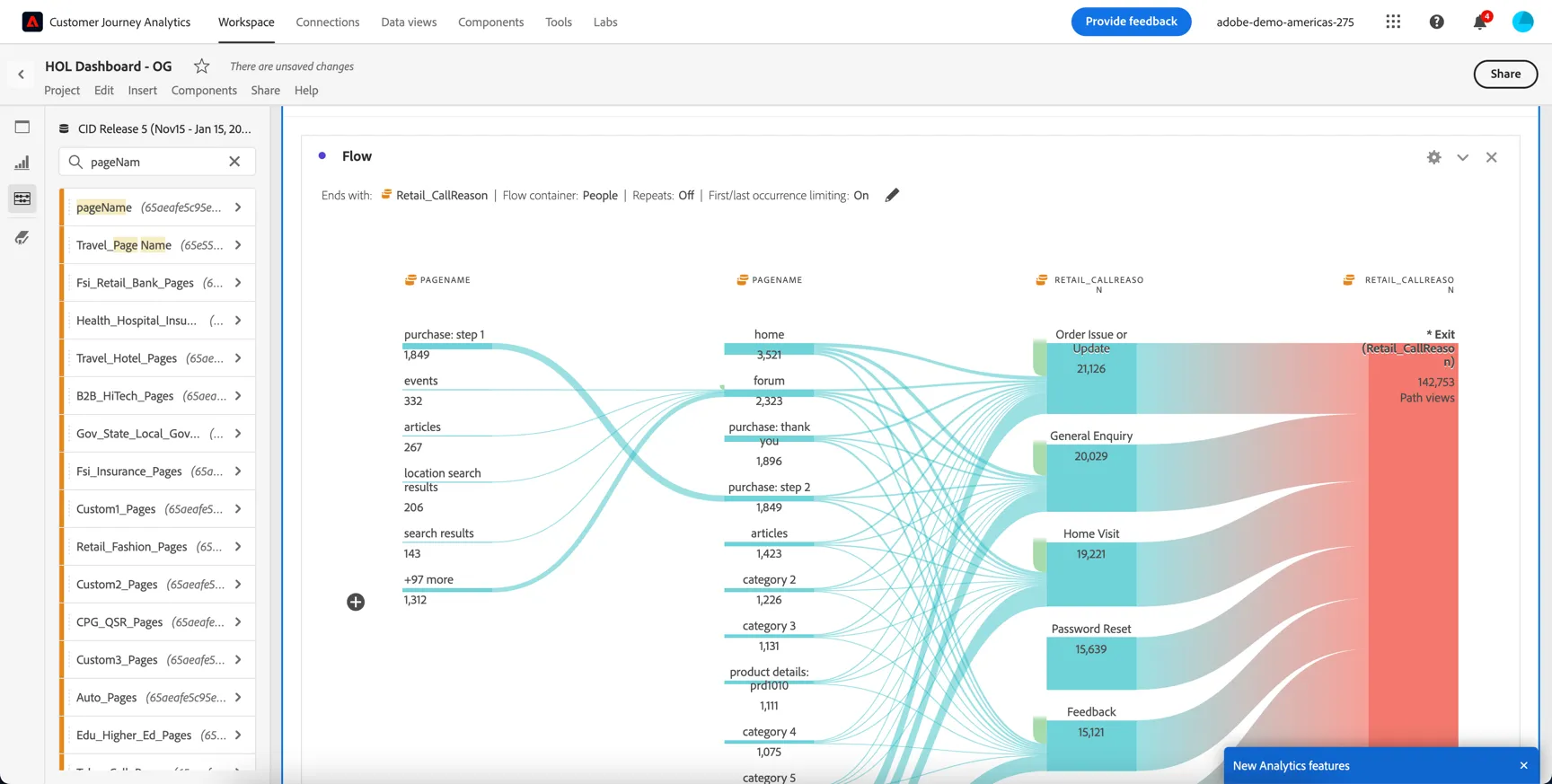Click the component search field
This screenshot has width=1552, height=784.
156,162
